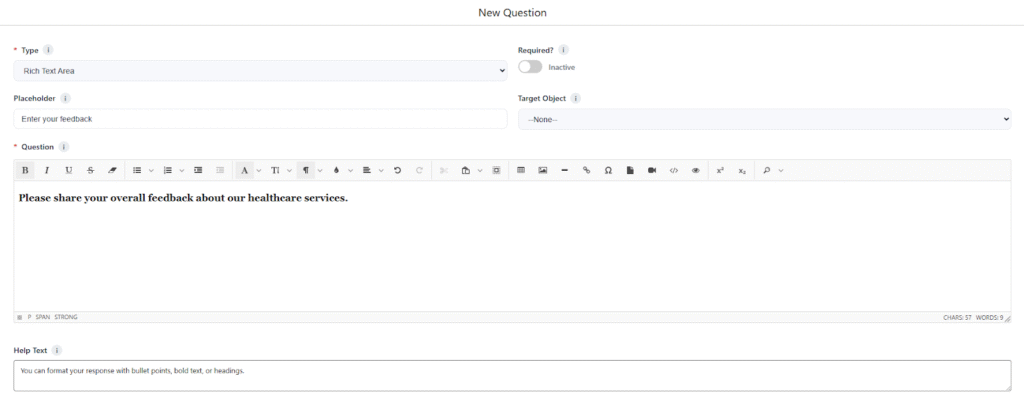1024x401 pixels.
Task: Undo the last edit
Action: click(x=398, y=171)
